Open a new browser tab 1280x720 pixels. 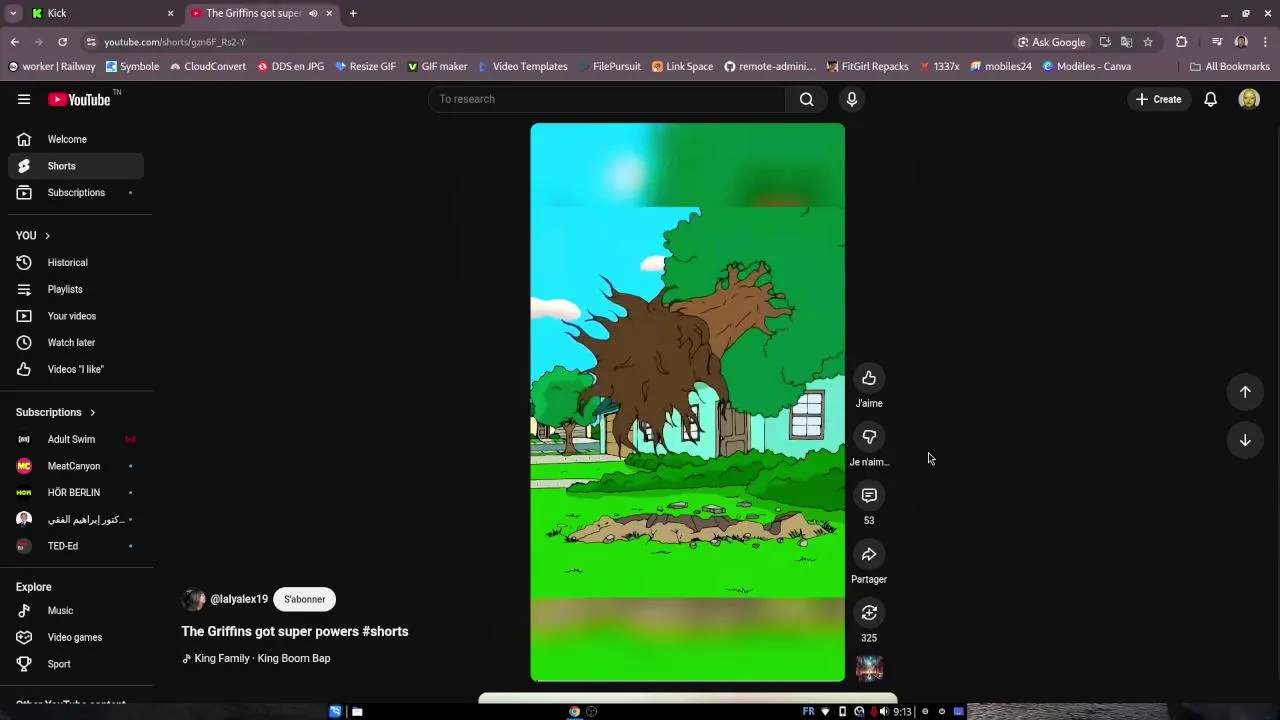(353, 14)
